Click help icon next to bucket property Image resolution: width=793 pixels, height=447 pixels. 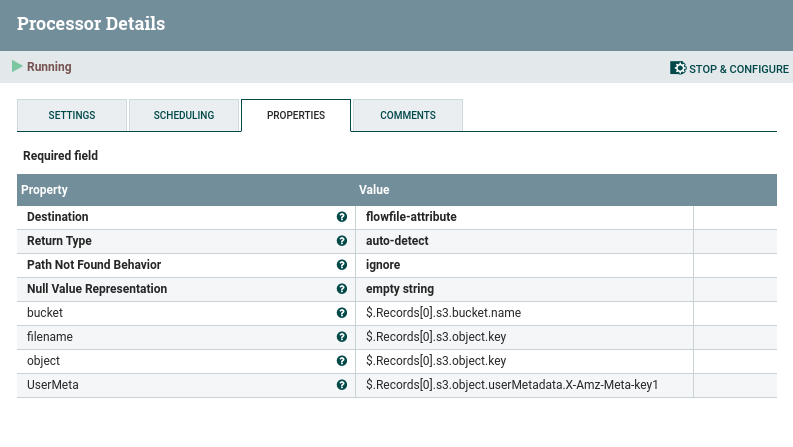[342, 313]
